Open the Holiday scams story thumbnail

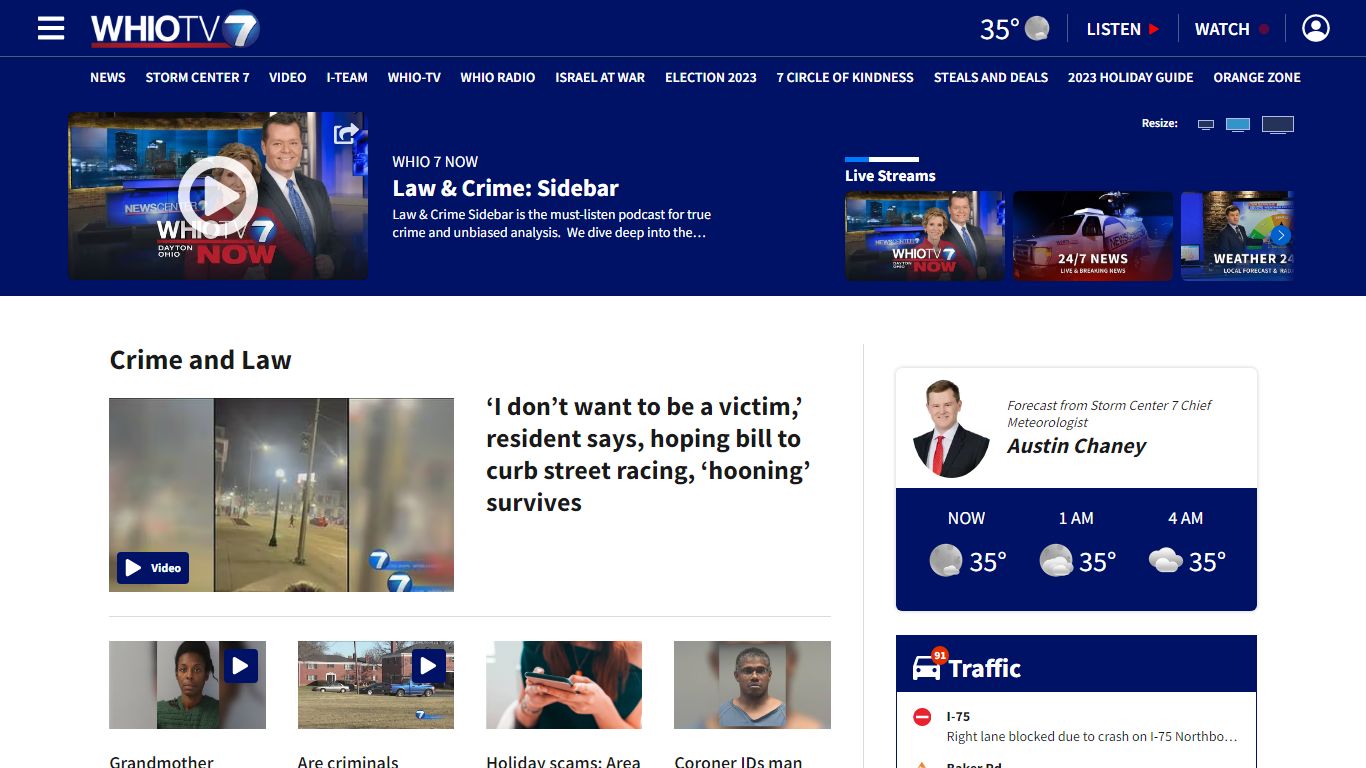click(564, 685)
